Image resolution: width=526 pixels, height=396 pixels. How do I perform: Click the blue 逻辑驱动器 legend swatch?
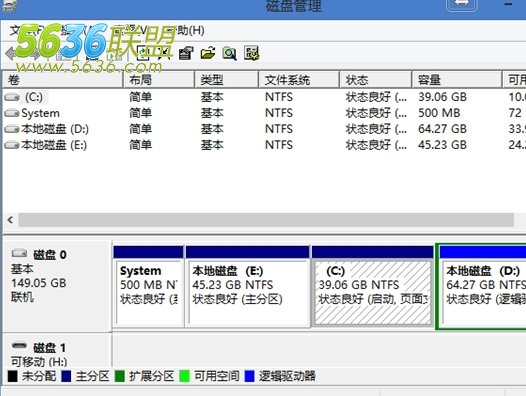250,376
